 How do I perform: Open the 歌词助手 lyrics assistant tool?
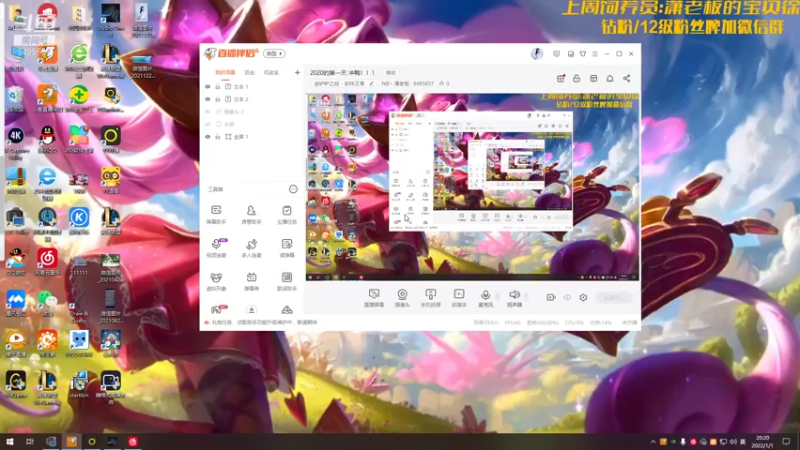pos(287,281)
